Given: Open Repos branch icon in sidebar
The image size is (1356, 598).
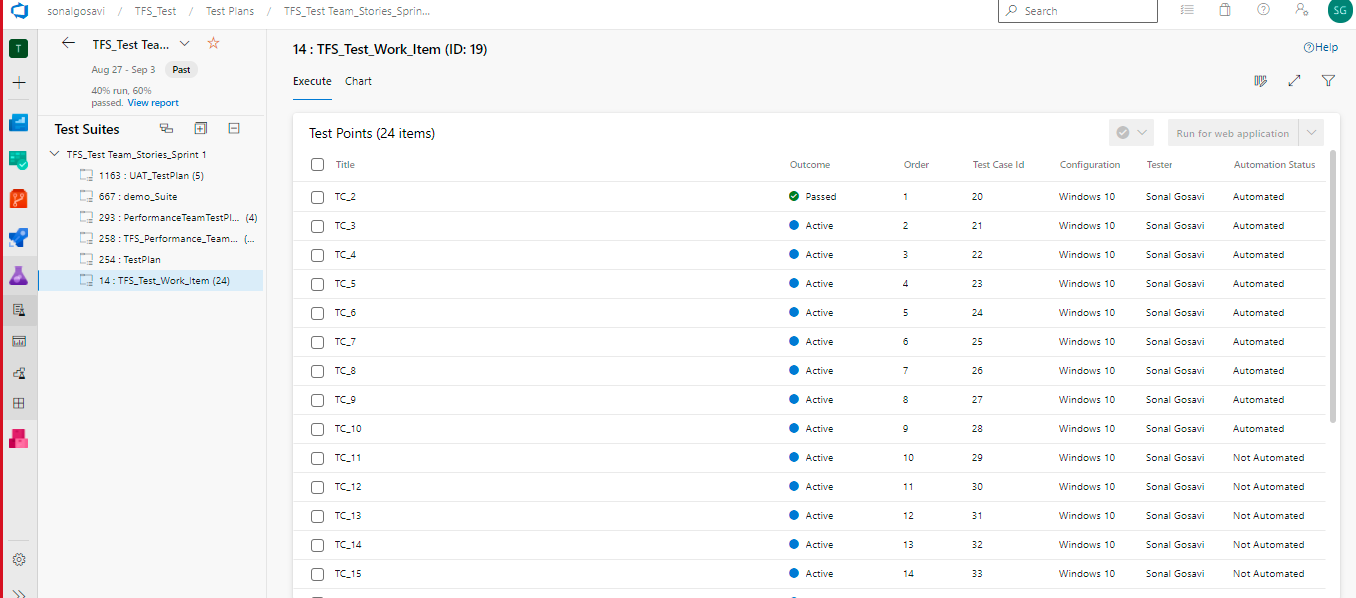Looking at the screenshot, I should click(18, 198).
